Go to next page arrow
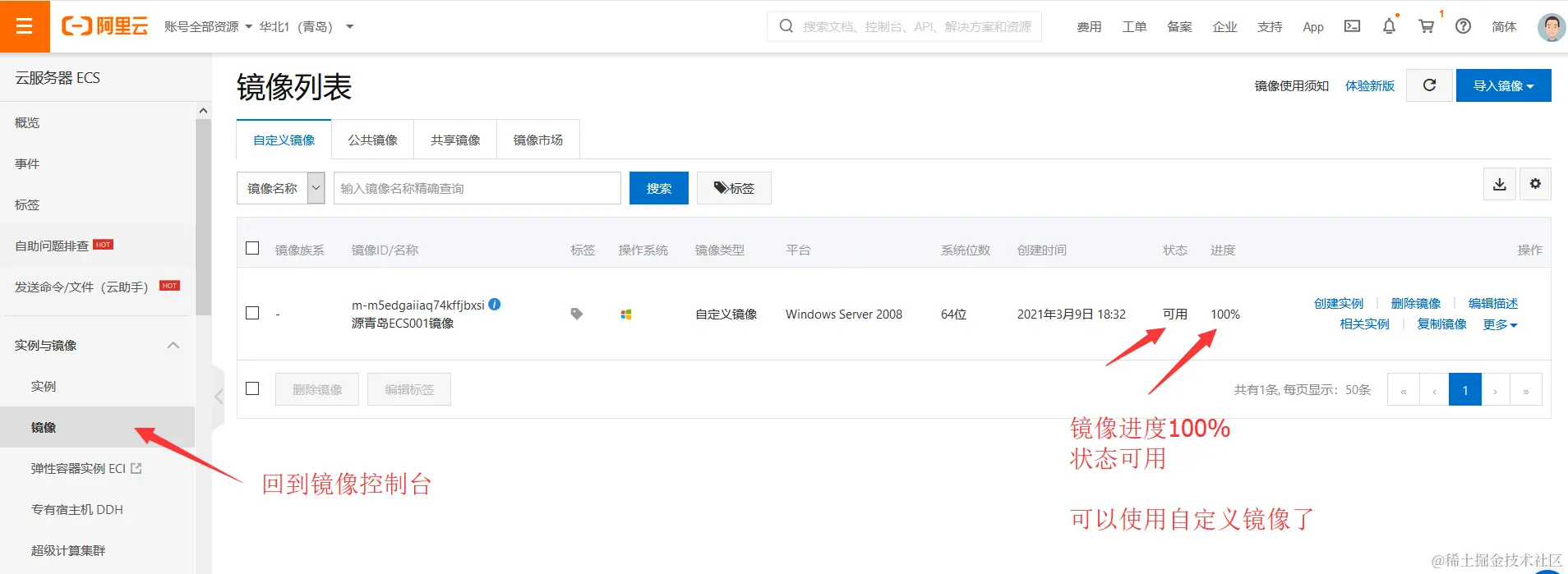The image size is (1568, 574). click(x=1496, y=389)
